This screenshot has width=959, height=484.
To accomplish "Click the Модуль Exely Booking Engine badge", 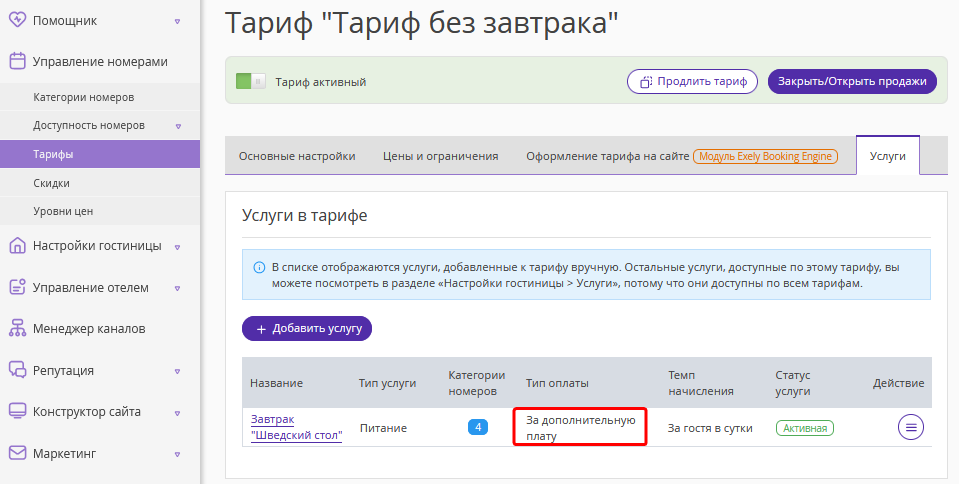I will 765,156.
